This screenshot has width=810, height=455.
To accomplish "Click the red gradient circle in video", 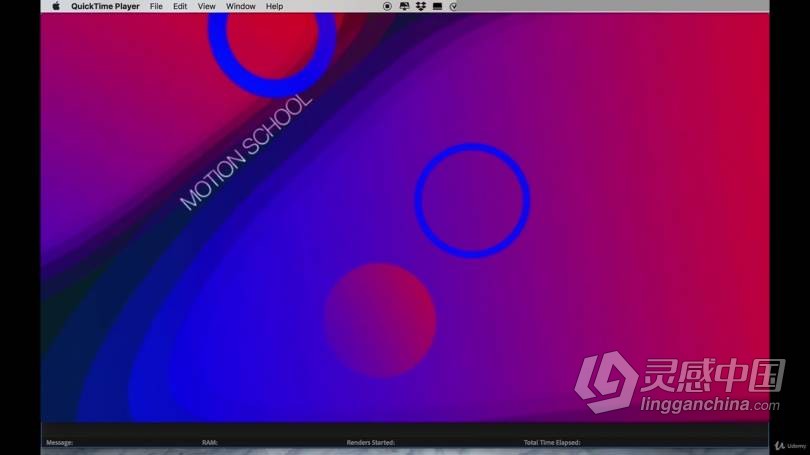I will point(380,319).
